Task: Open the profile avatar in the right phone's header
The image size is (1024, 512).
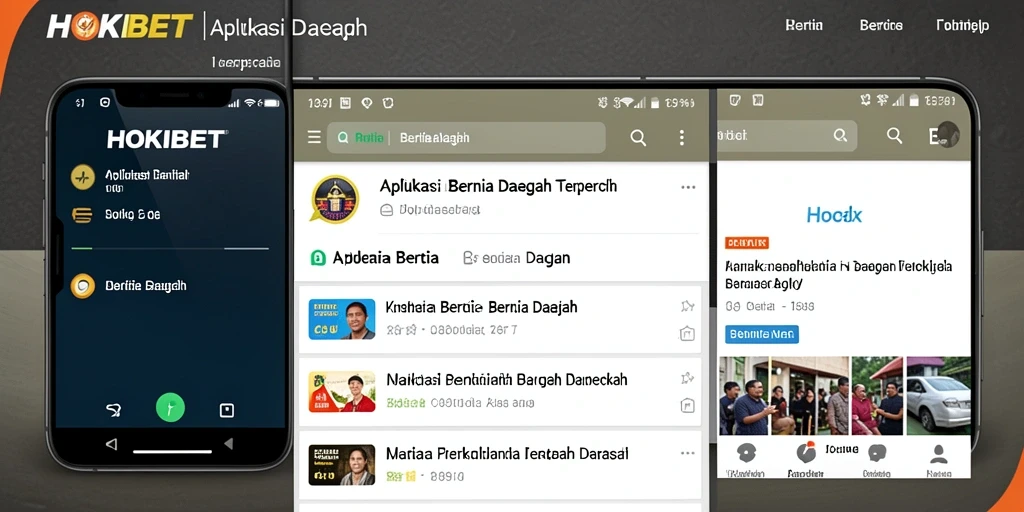Action: pos(948,134)
